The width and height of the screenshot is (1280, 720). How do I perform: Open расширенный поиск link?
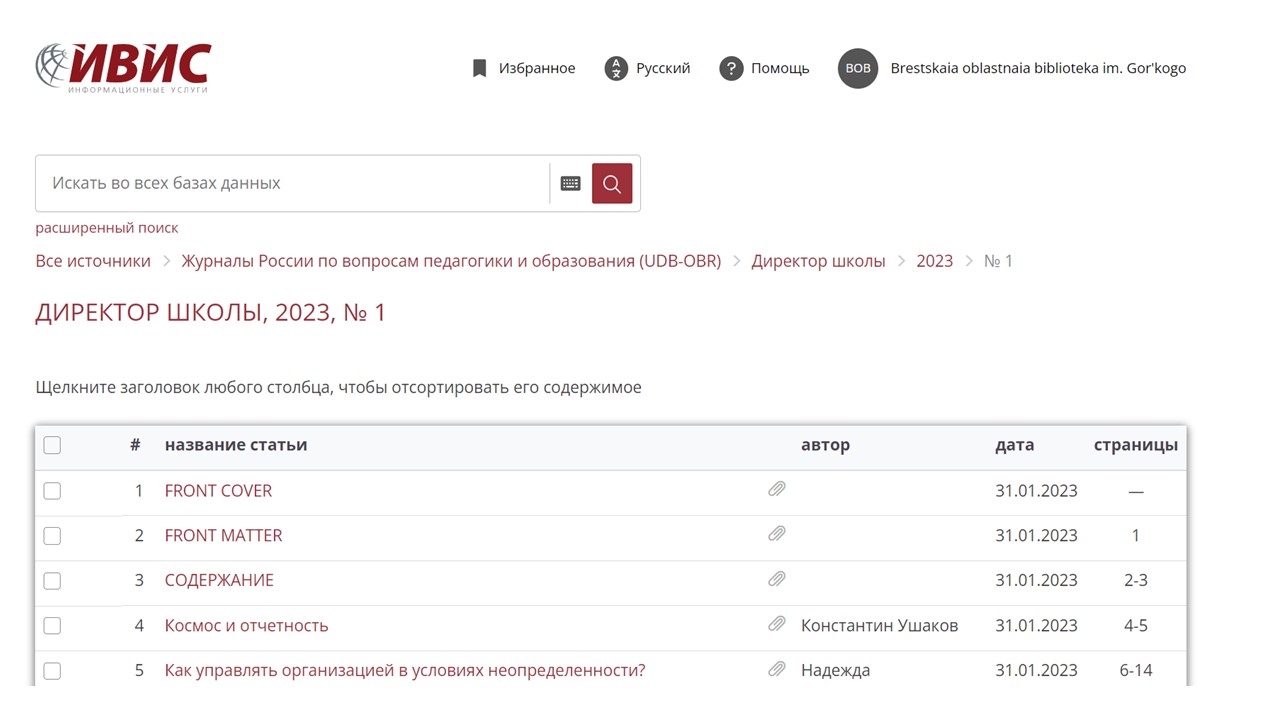click(107, 228)
